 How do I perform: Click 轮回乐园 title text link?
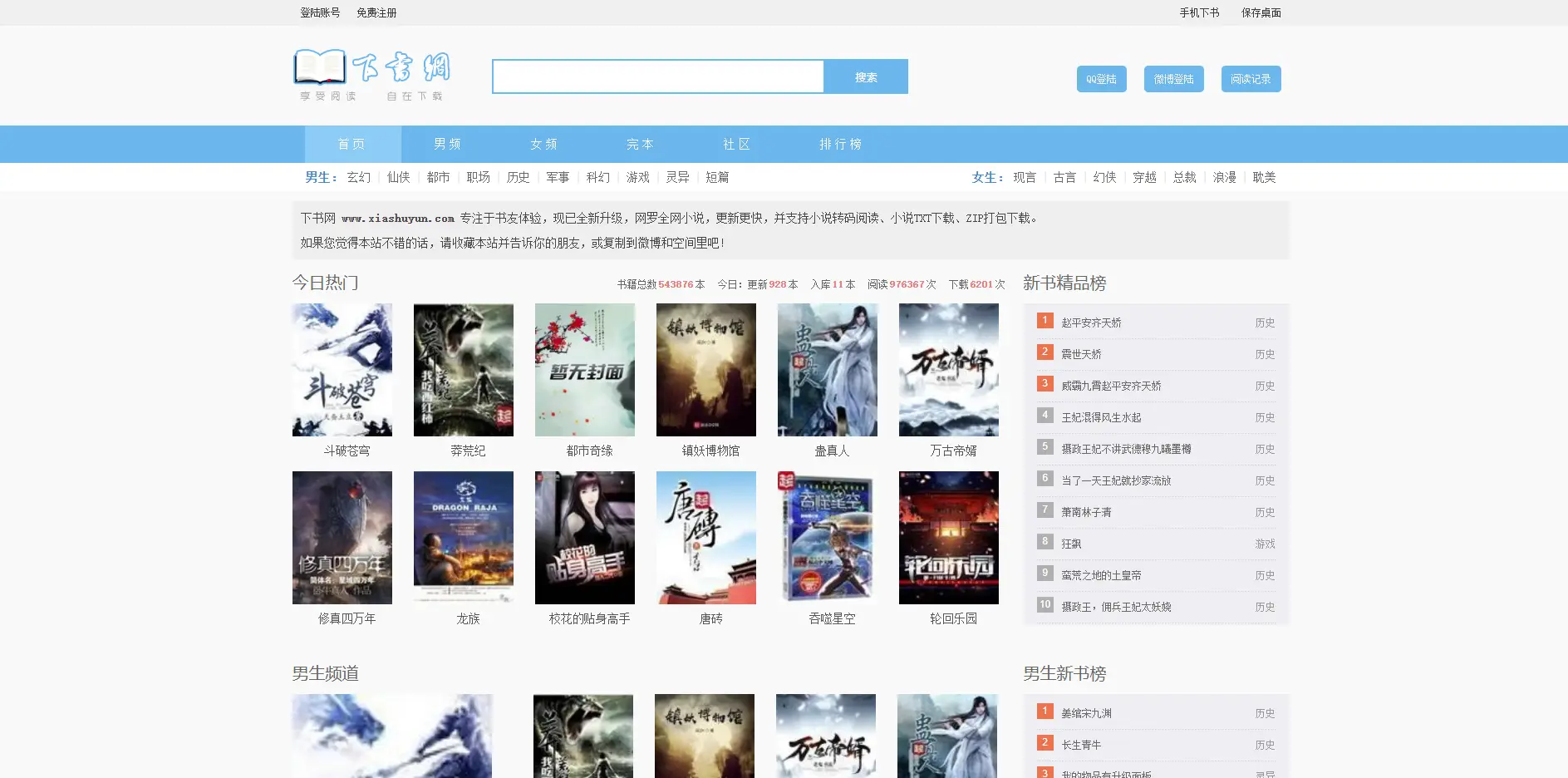tap(953, 618)
